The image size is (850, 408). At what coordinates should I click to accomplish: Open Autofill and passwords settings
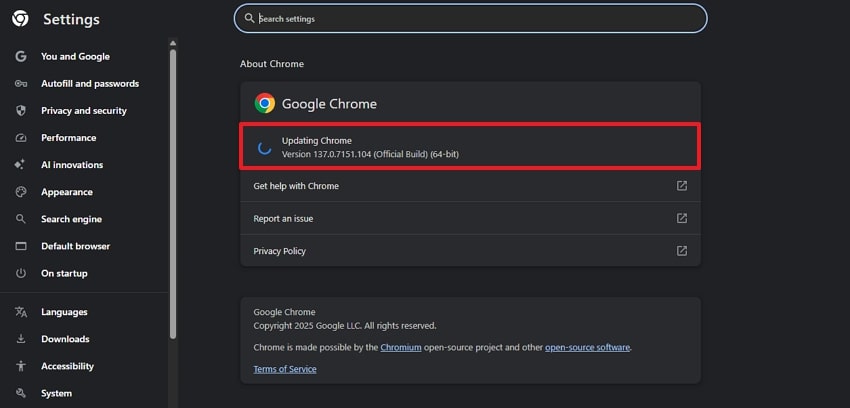click(90, 83)
